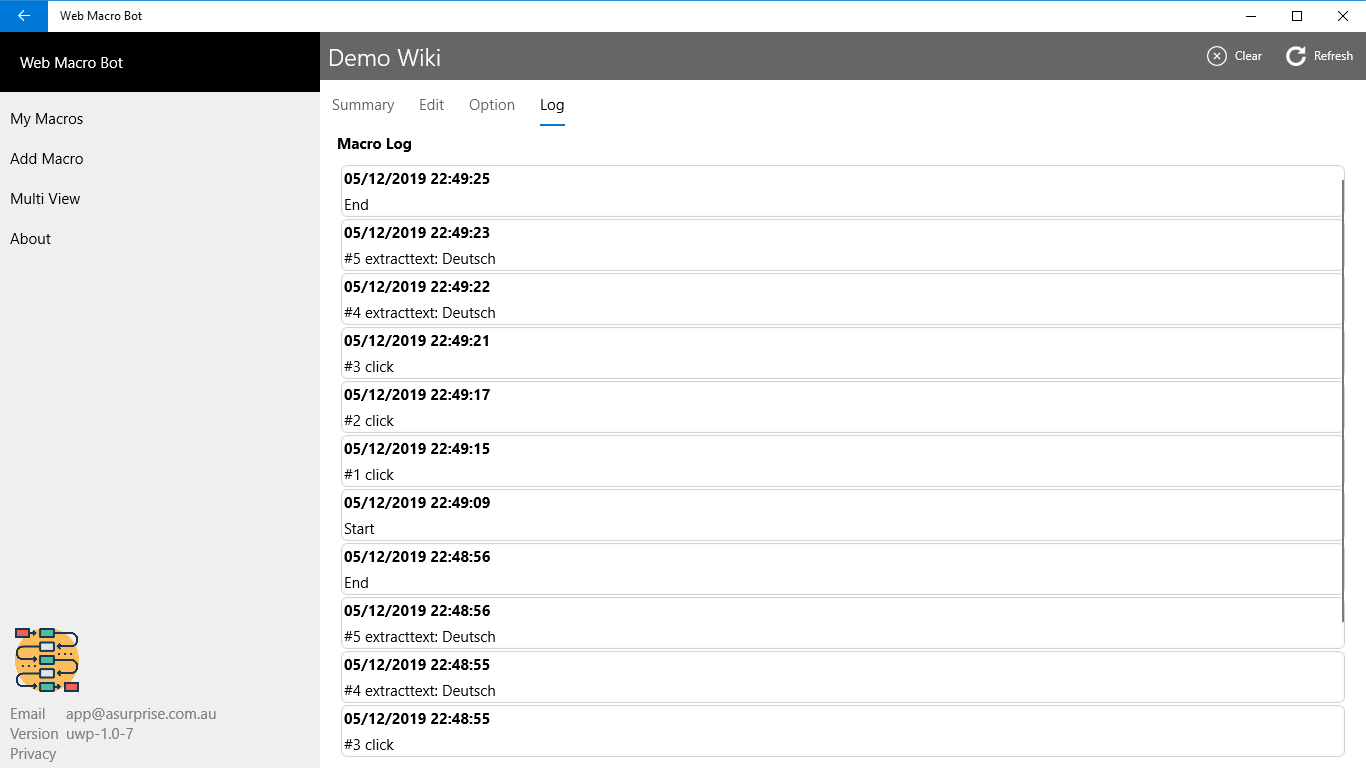
Task: Switch to the Edit tab
Action: click(432, 105)
